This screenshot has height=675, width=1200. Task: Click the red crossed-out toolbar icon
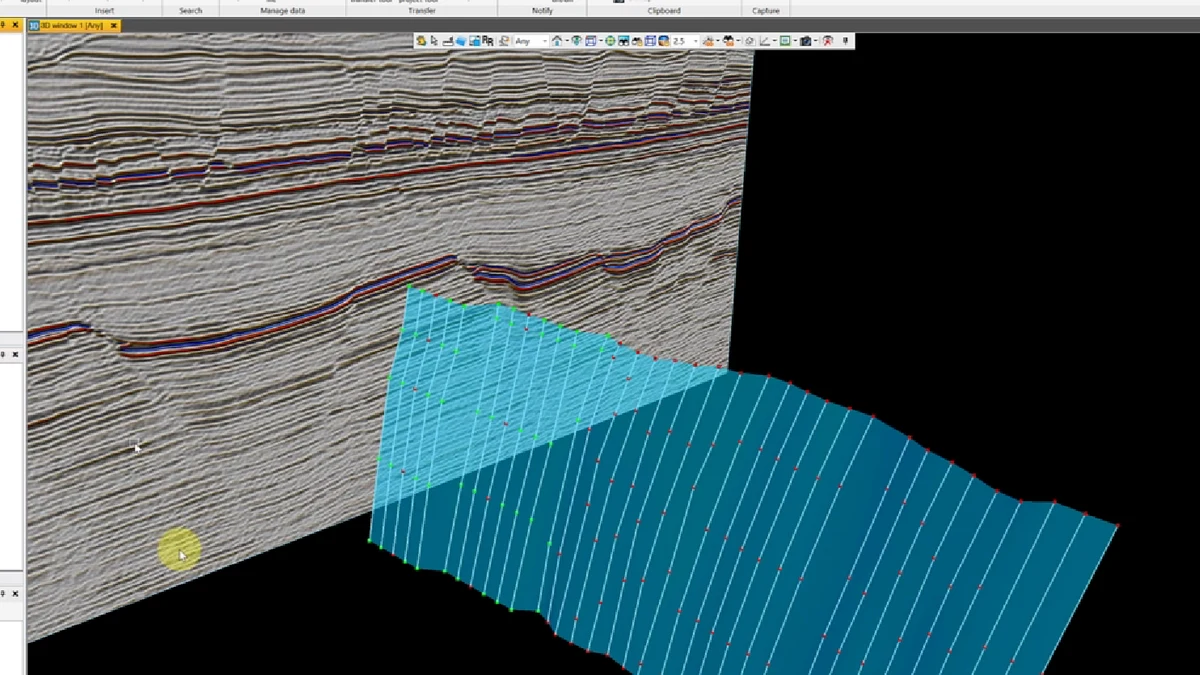pos(826,41)
